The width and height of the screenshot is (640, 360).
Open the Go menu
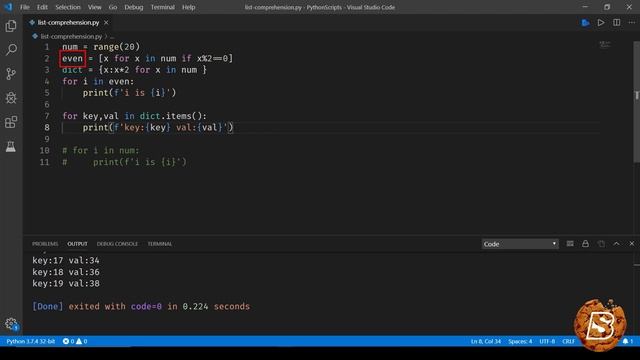pyautogui.click(x=113, y=7)
